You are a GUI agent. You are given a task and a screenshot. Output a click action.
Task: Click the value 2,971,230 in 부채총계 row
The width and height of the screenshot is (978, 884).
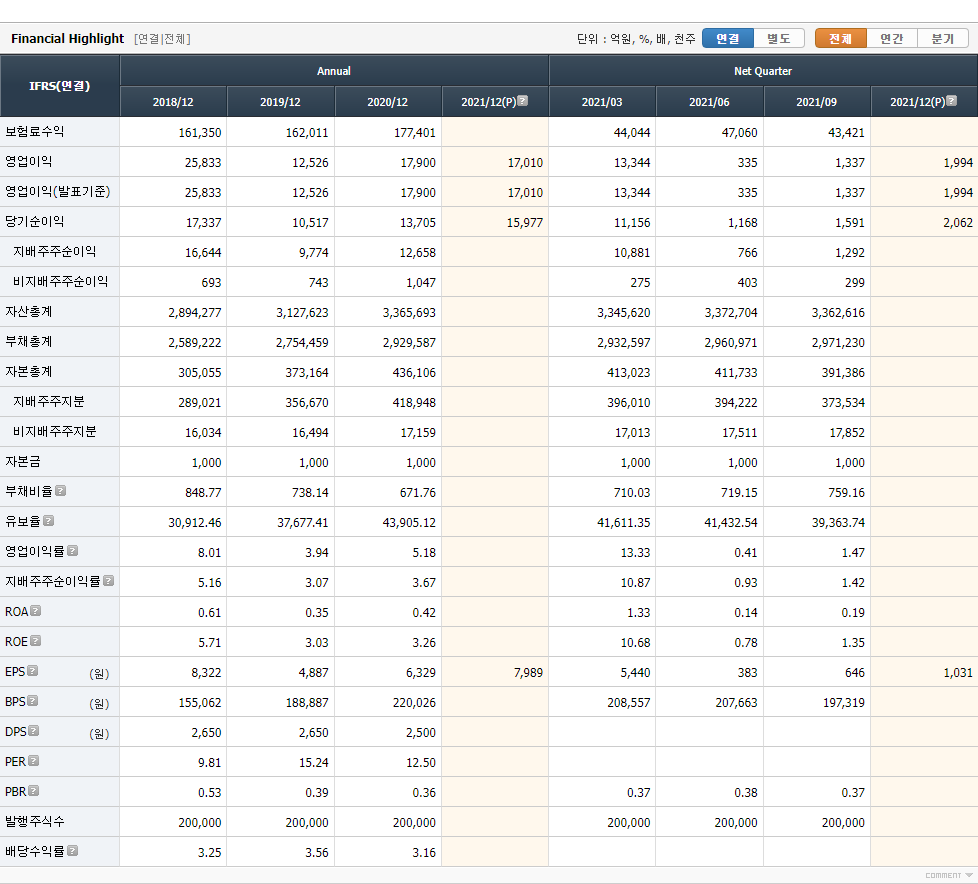tap(838, 342)
